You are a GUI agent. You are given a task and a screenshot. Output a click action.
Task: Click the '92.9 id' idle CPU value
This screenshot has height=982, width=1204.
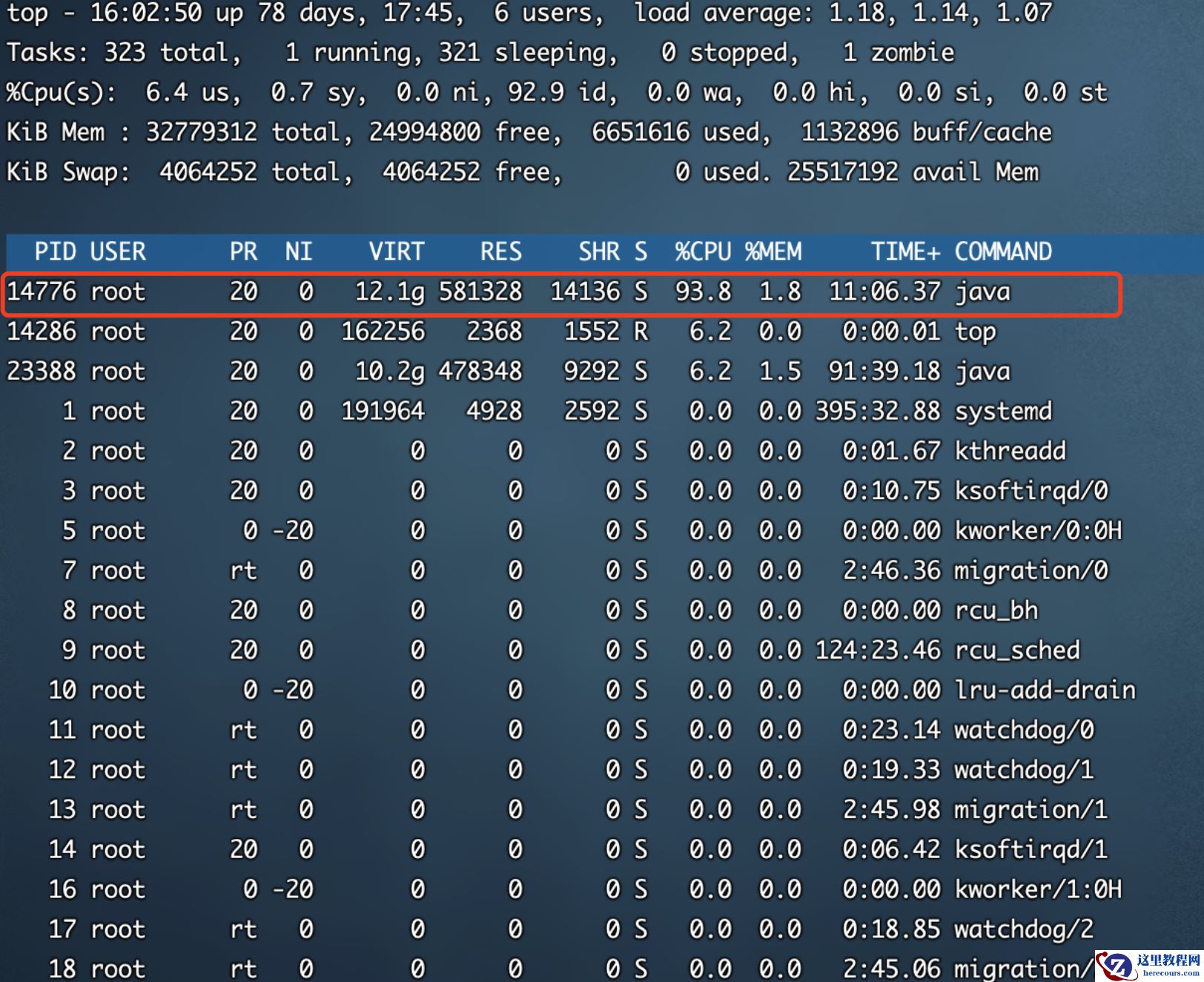[x=557, y=93]
